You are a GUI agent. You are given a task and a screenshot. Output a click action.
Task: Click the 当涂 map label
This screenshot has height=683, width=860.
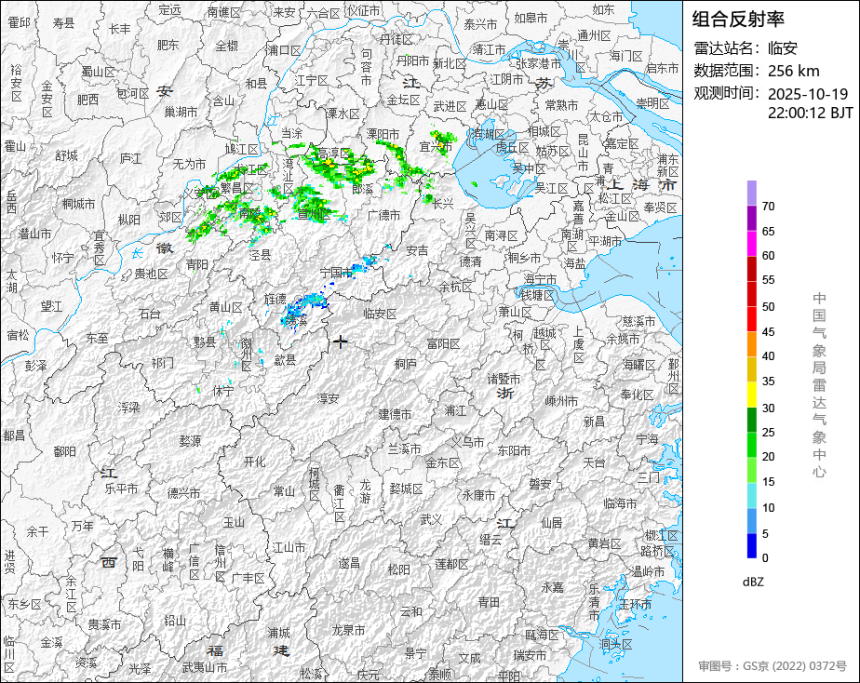click(x=292, y=133)
